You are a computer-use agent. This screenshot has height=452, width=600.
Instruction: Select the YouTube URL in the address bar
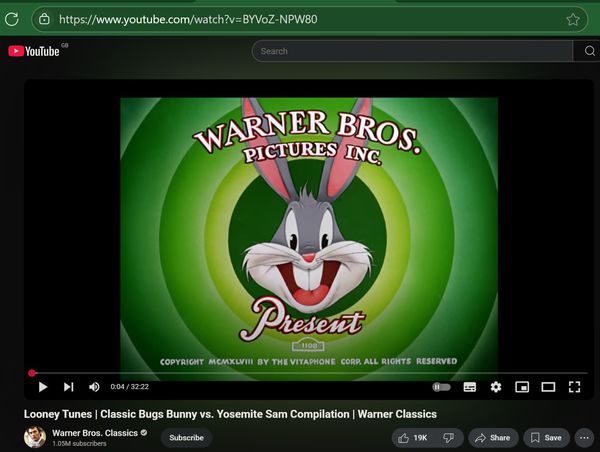[188, 19]
